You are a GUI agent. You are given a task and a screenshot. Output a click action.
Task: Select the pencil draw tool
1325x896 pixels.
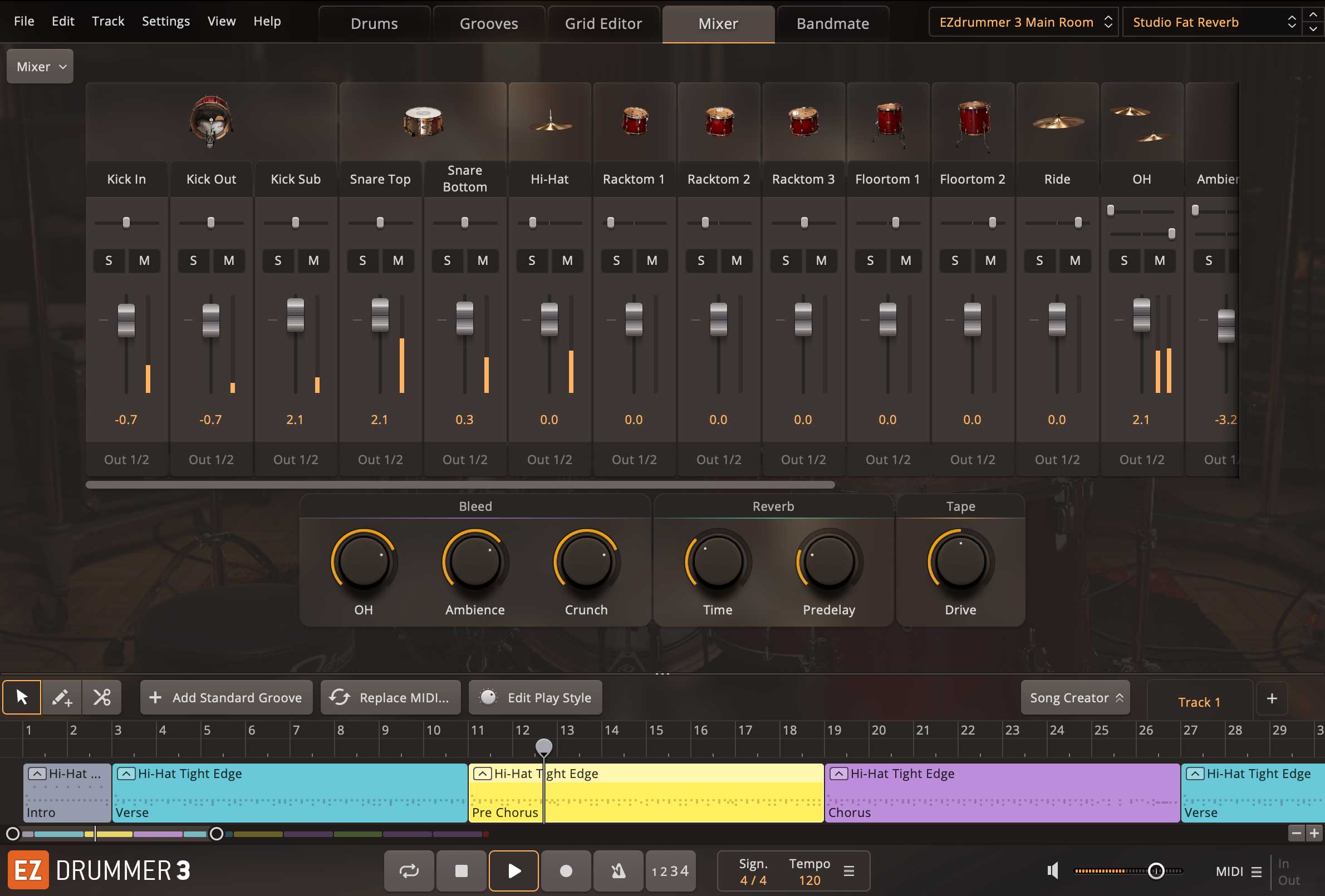pos(62,697)
